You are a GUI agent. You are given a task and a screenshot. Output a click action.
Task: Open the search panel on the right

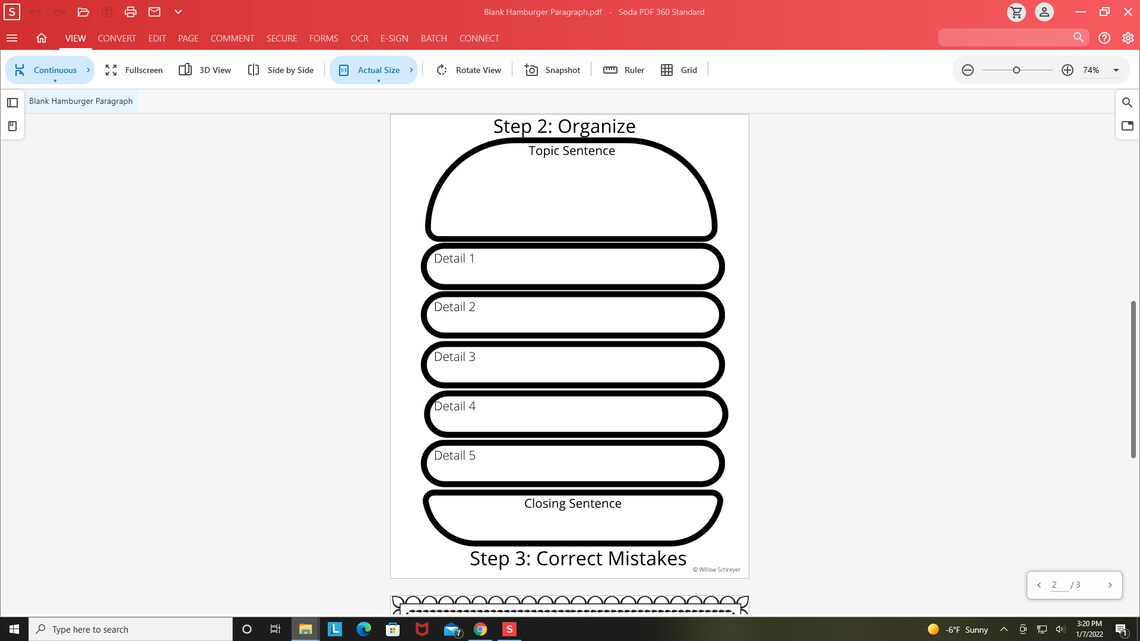[x=1127, y=102]
